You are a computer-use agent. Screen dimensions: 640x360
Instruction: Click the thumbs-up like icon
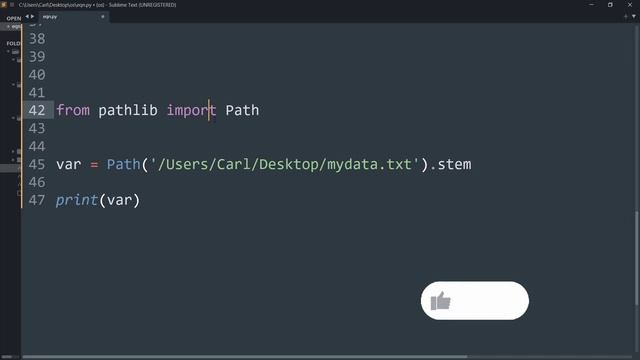[x=440, y=301]
